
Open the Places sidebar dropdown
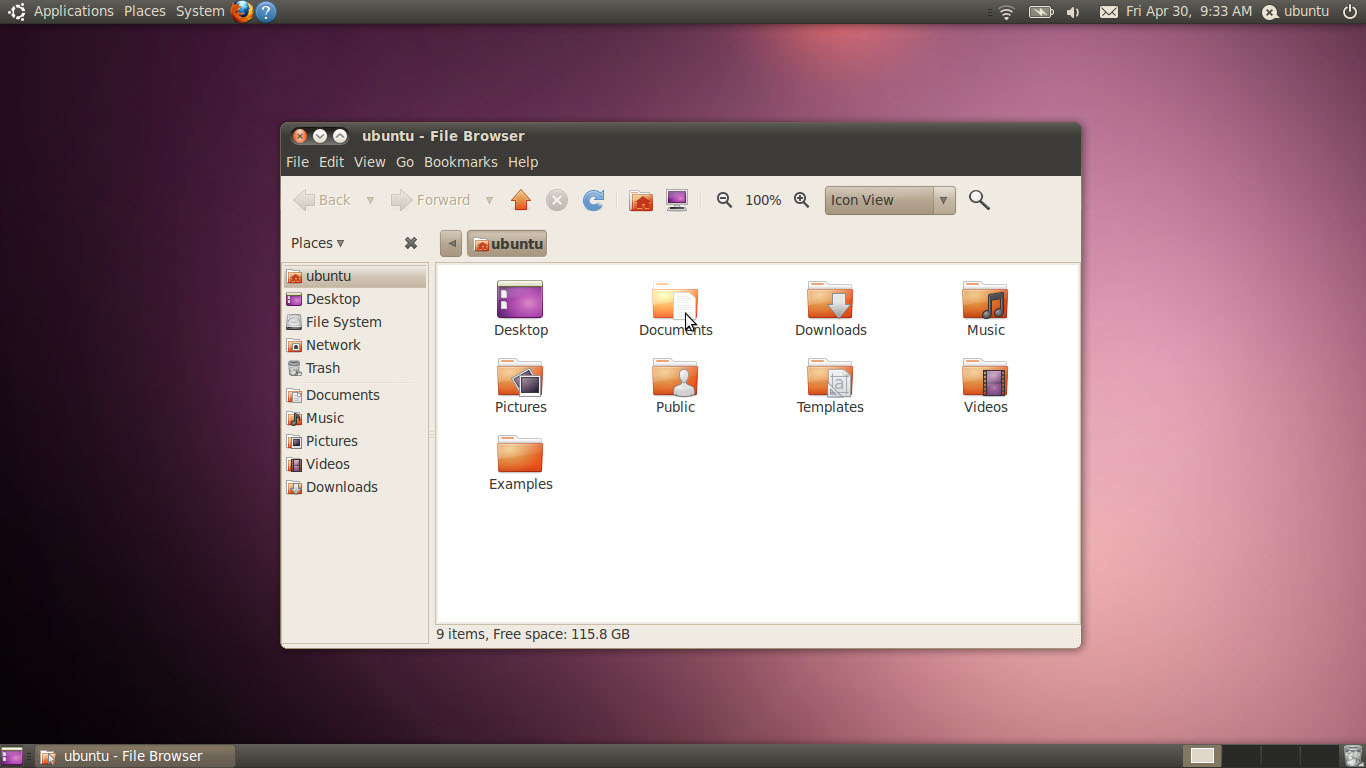click(317, 243)
